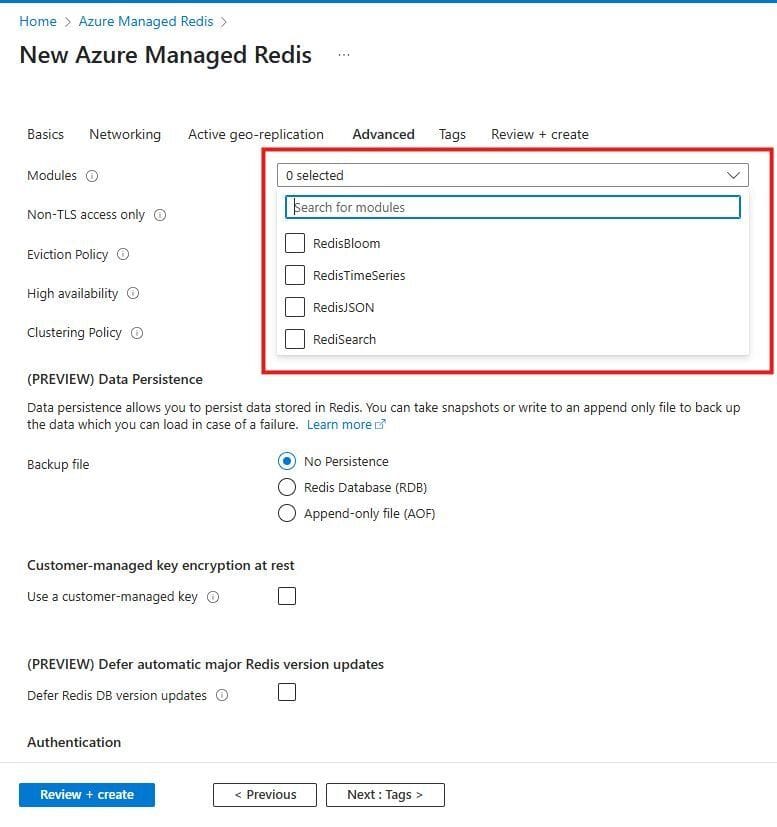
Task: Open the Modules info tooltip icon
Action: coord(94,175)
